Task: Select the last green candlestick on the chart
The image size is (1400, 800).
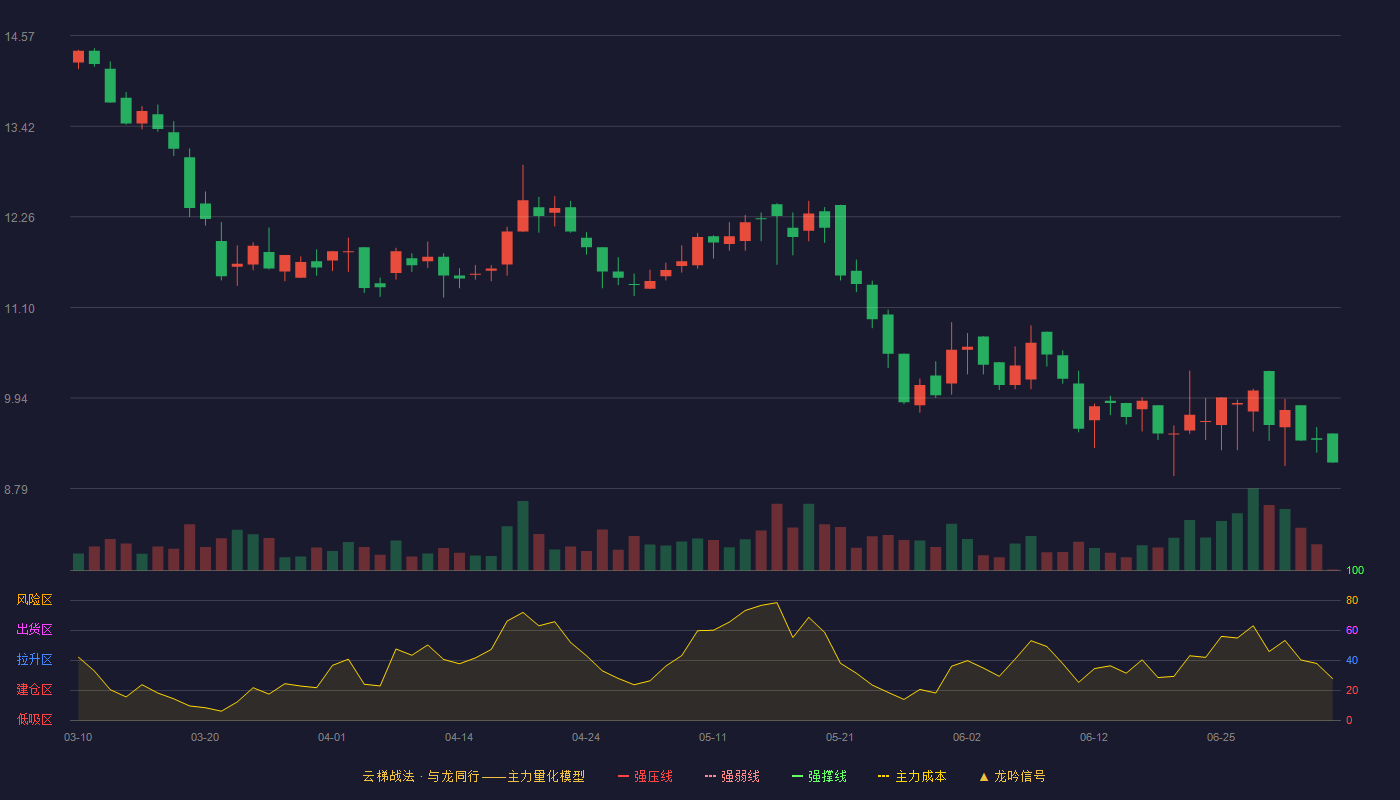Action: 1332,448
